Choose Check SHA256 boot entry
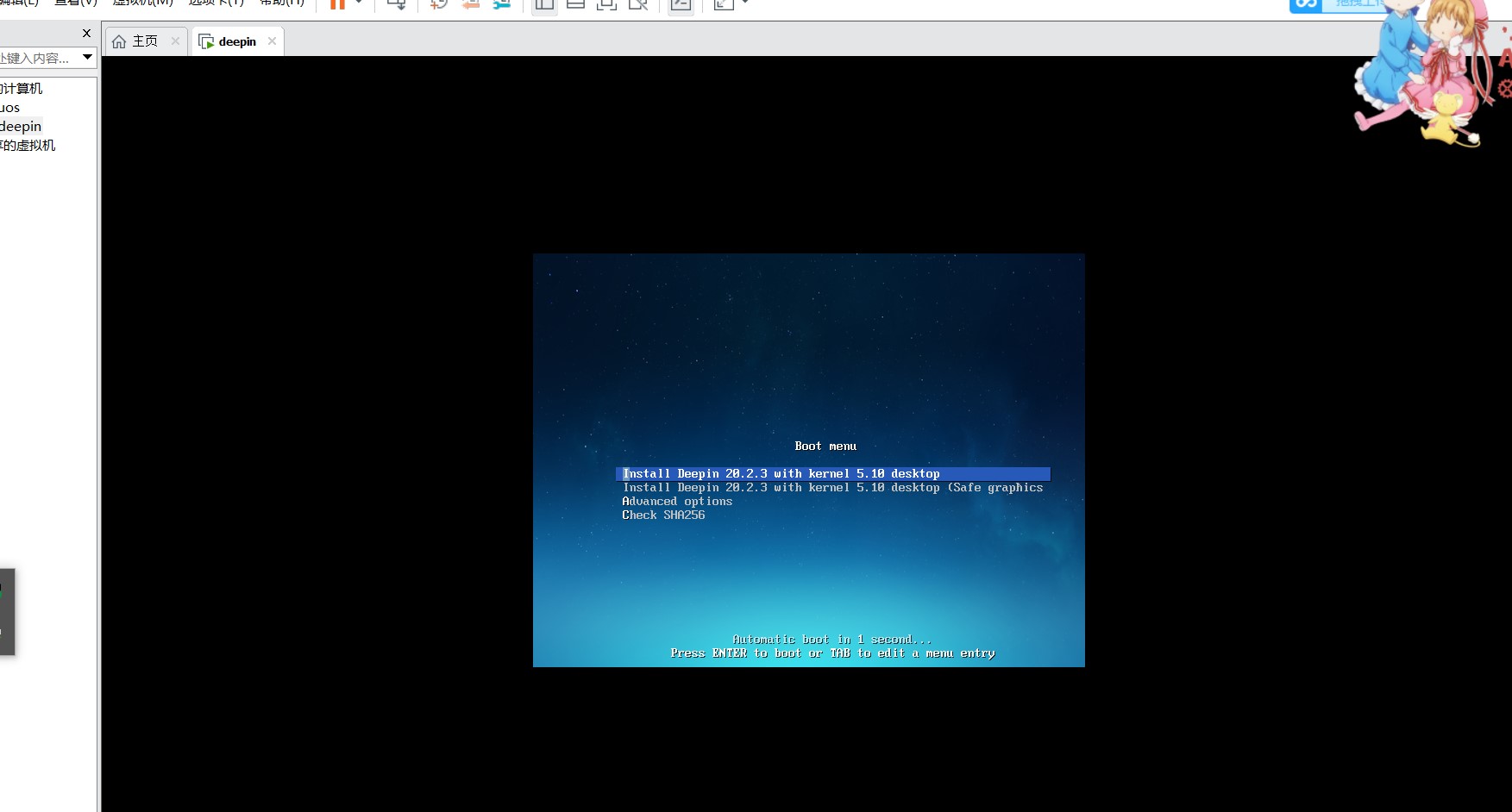 (663, 515)
